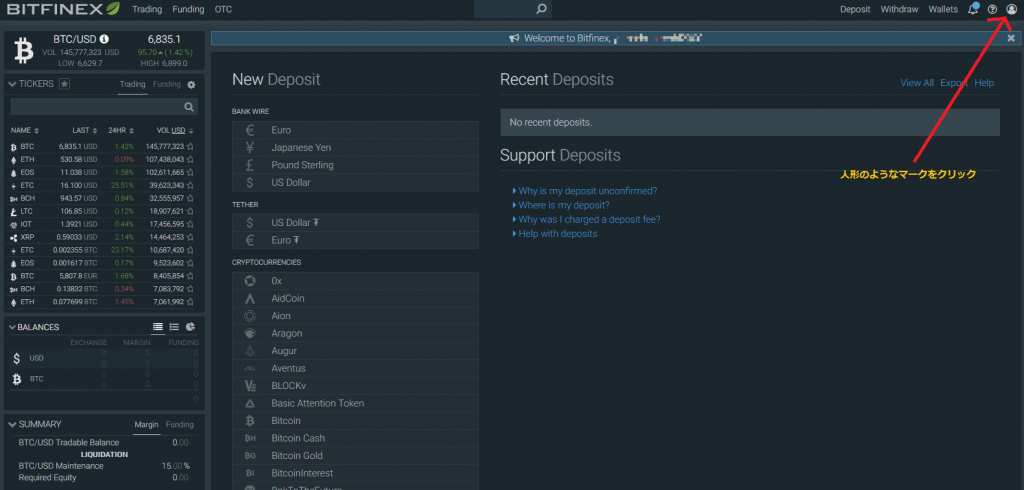Favorite the BTC 5,807.8 EUR ticker star

190,276
